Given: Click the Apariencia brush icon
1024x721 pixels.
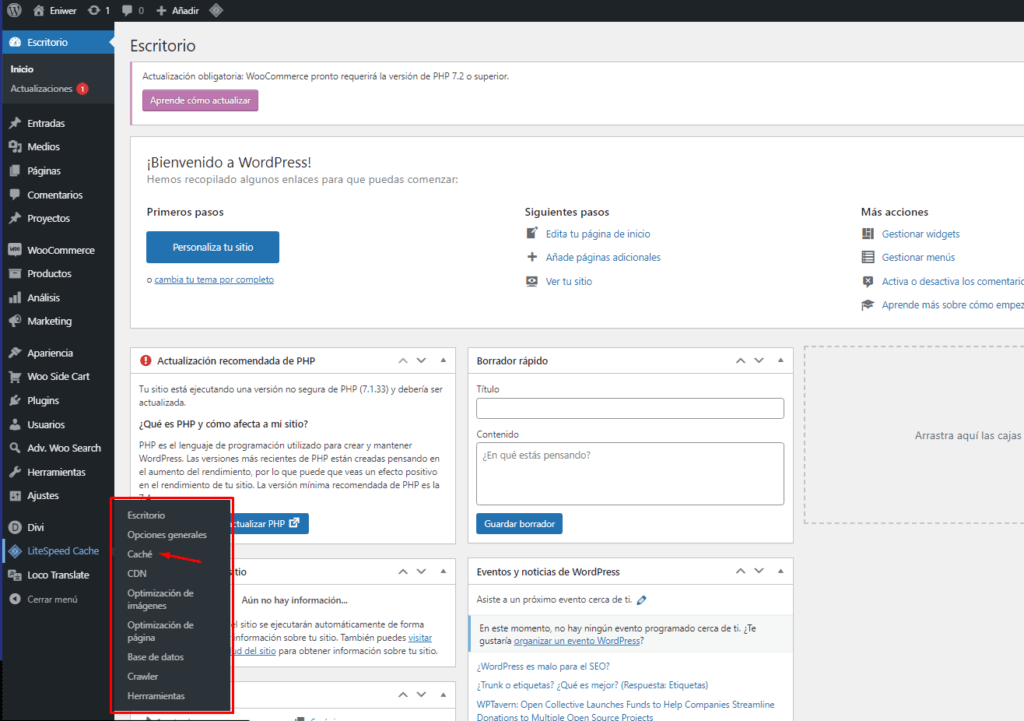Looking at the screenshot, I should point(15,353).
